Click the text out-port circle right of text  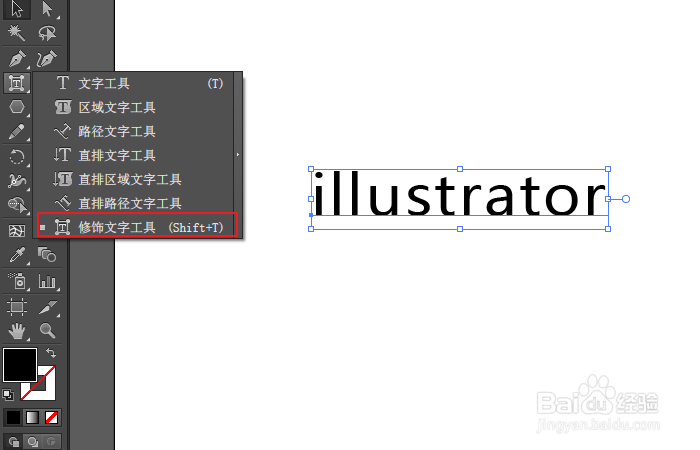pyautogui.click(x=625, y=199)
